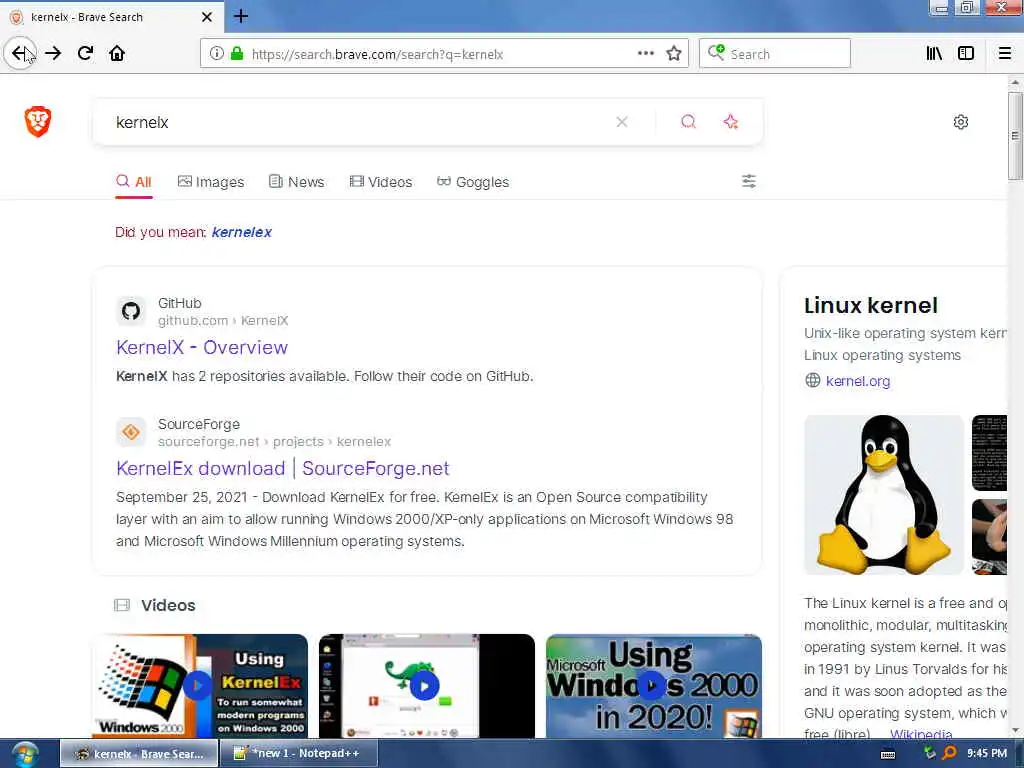Open search filters slider icon
The image size is (1024, 768).
point(749,182)
